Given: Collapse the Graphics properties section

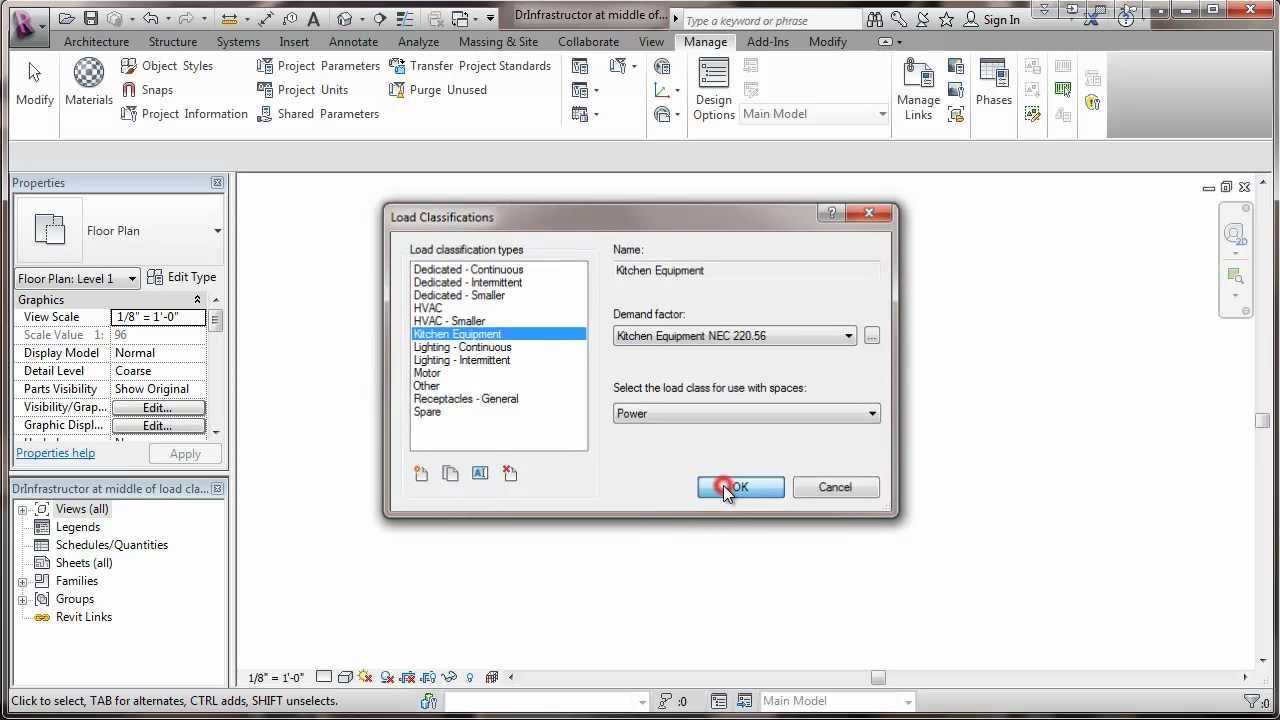Looking at the screenshot, I should [x=197, y=300].
